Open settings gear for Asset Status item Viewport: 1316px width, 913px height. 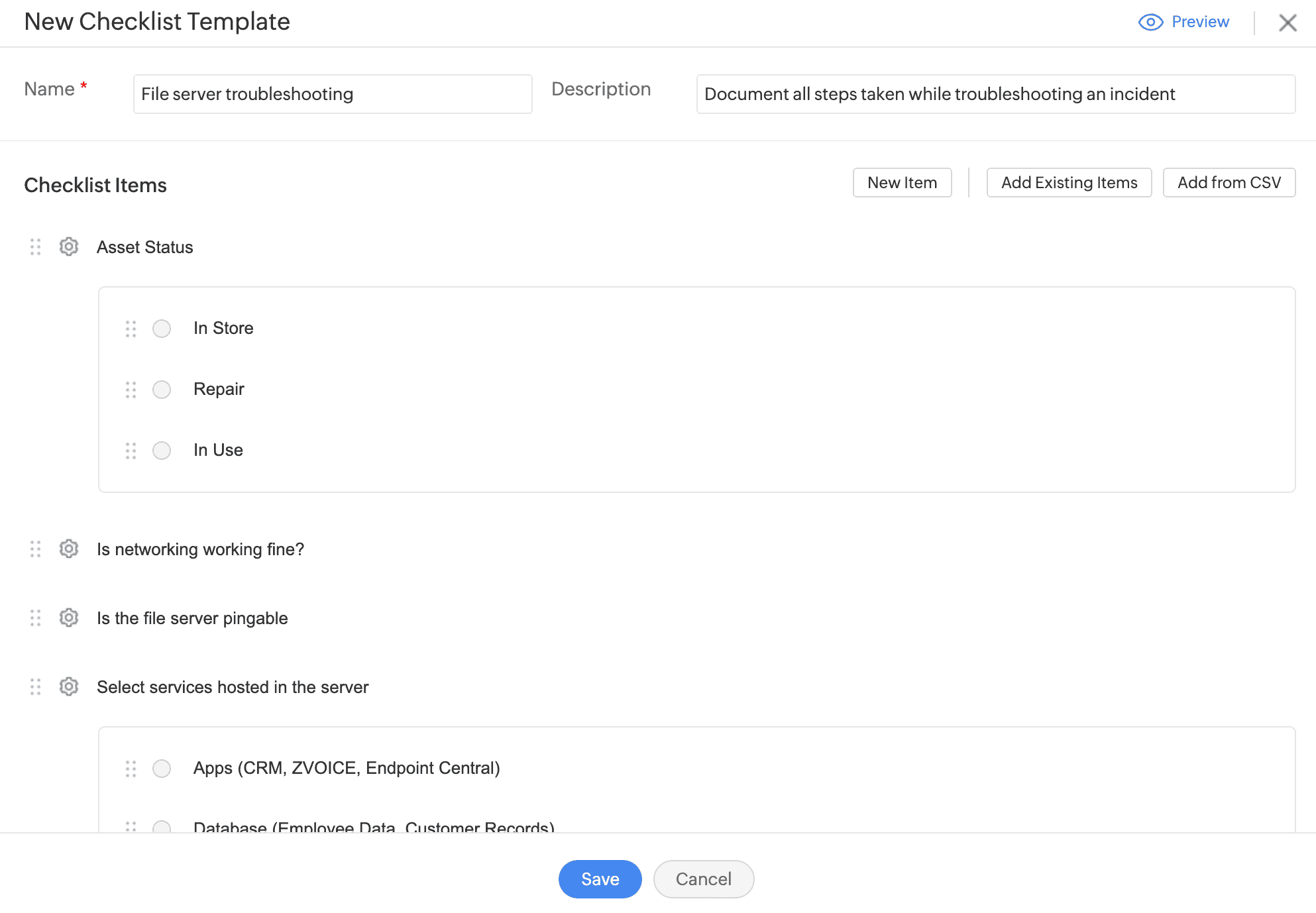[69, 247]
